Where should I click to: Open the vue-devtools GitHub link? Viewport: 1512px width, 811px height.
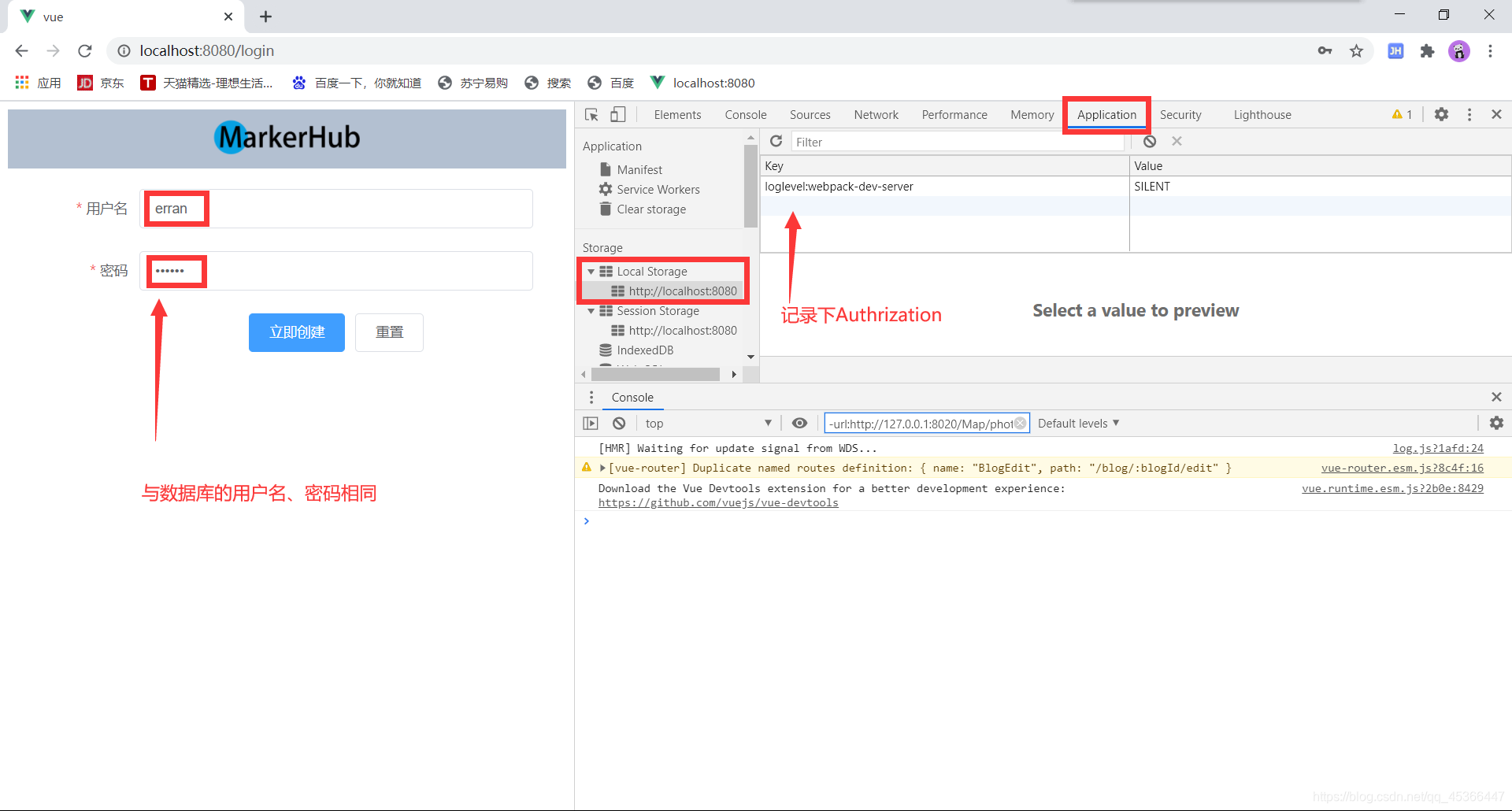point(718,502)
